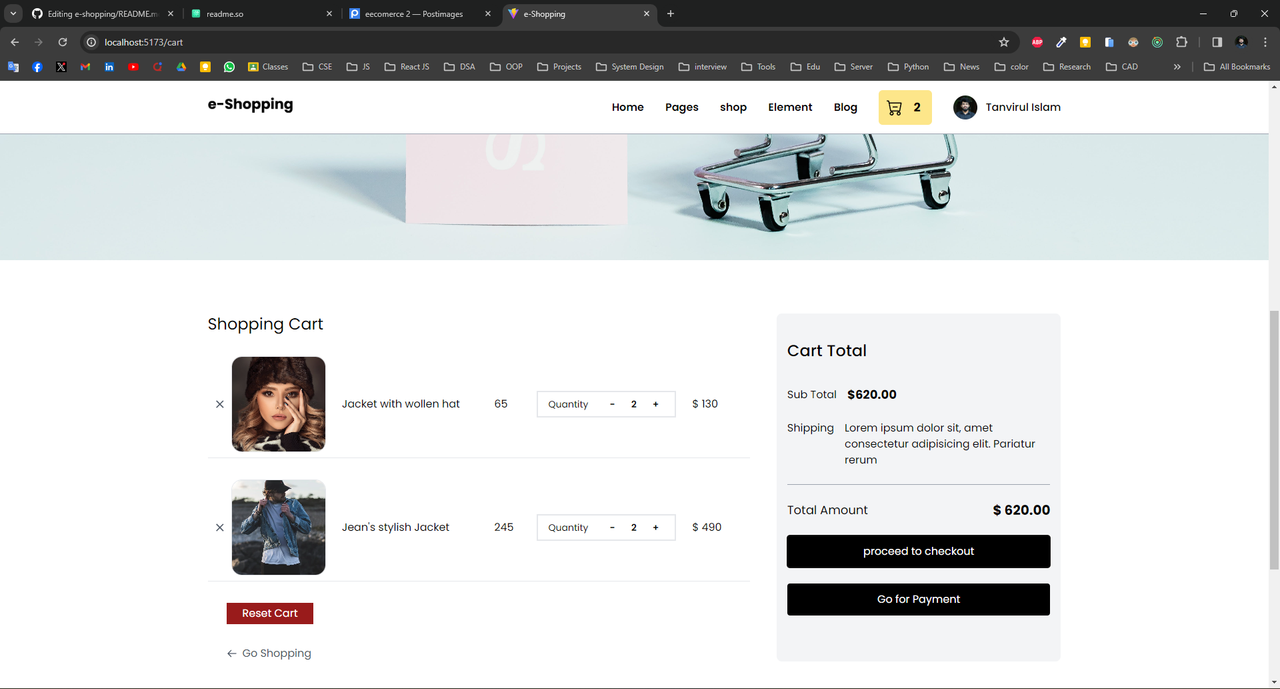Viewport: 1280px width, 689px height.
Task: Remove Jacket with wollen hat using X
Action: (x=220, y=404)
